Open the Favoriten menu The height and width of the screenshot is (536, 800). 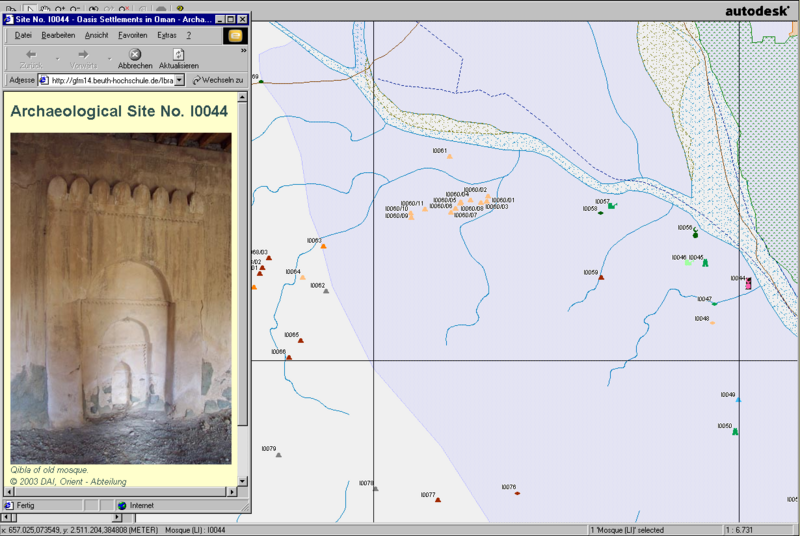(132, 35)
